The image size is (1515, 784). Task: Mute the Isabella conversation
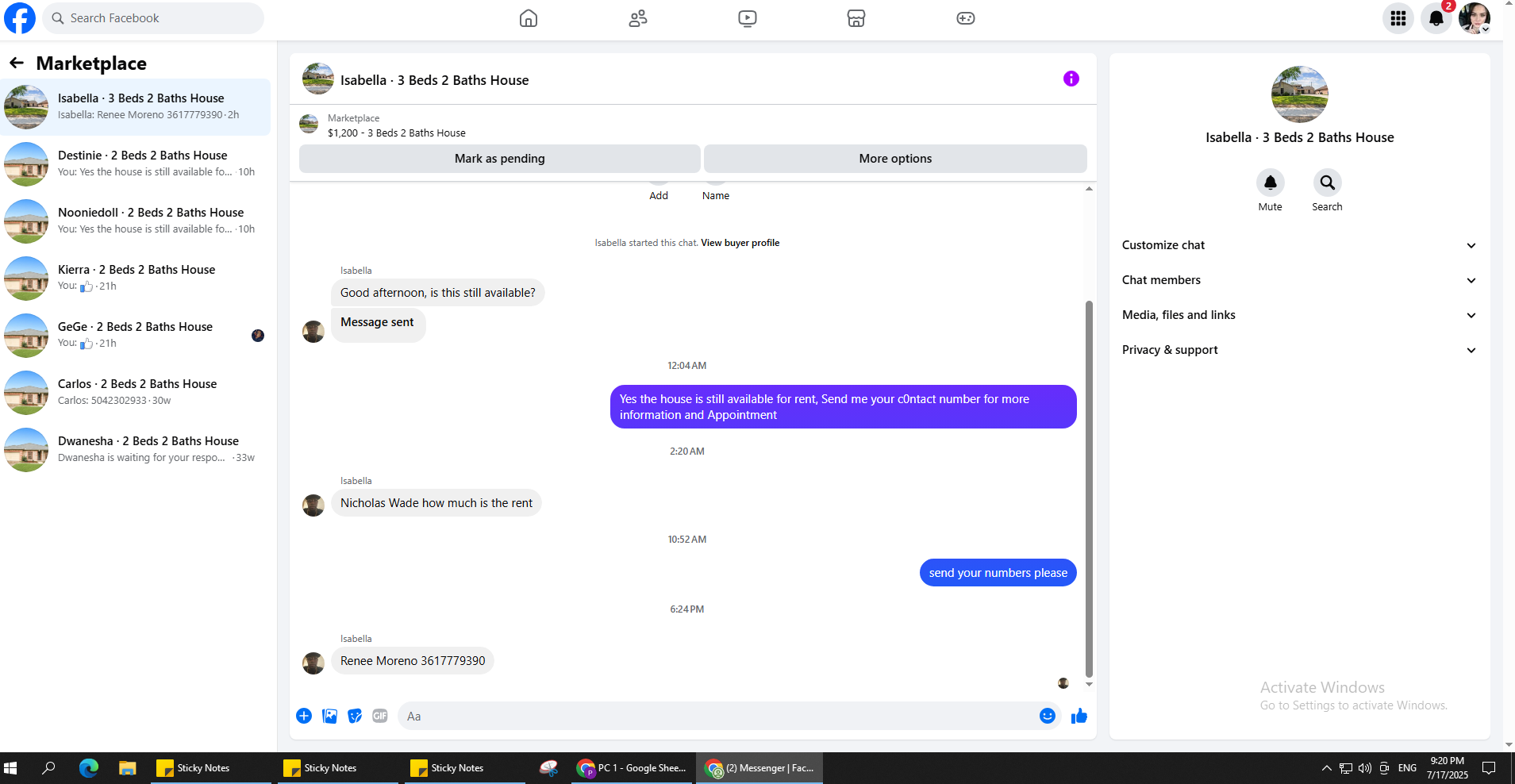coord(1271,183)
